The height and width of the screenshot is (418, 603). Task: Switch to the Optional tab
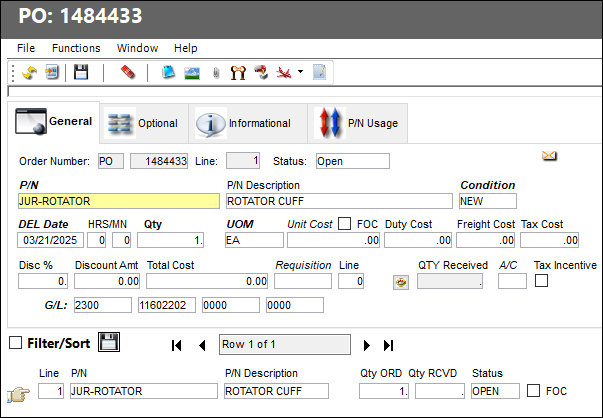[144, 123]
